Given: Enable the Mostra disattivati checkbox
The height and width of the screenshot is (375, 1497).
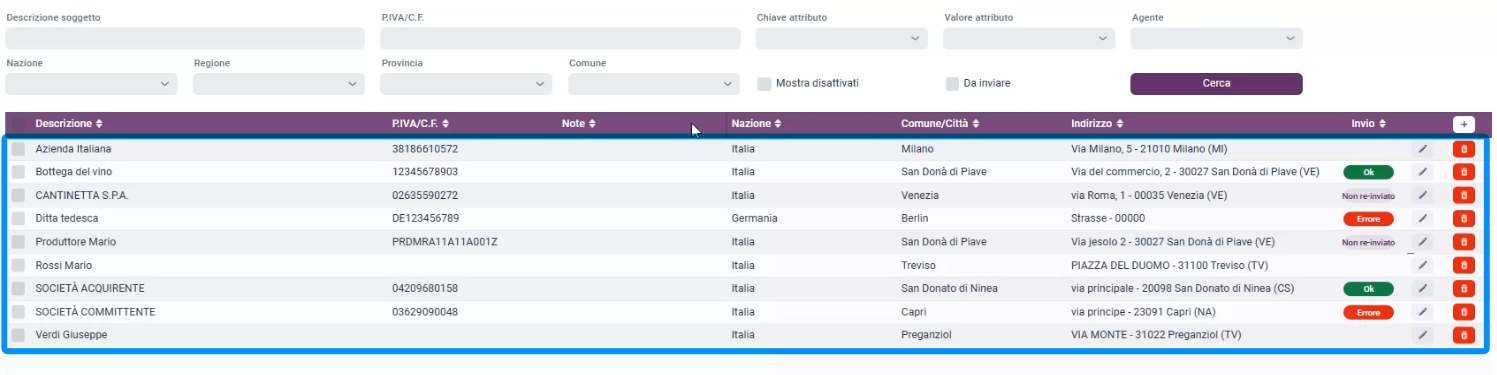Looking at the screenshot, I should pyautogui.click(x=764, y=83).
